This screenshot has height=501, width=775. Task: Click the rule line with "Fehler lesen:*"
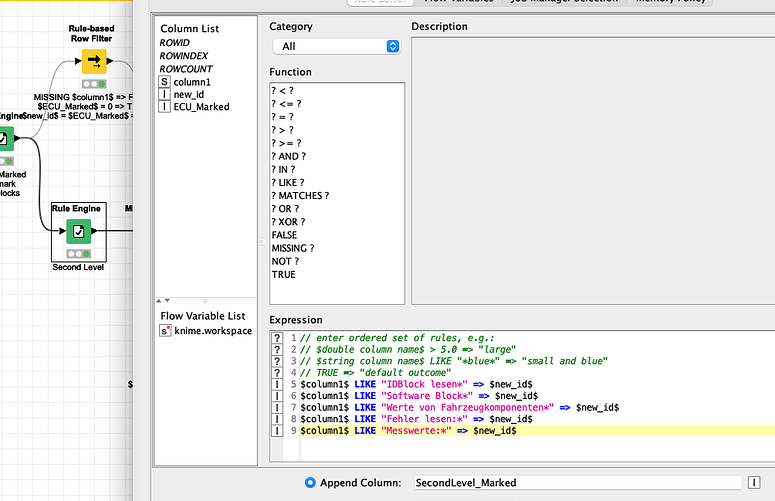click(x=416, y=419)
